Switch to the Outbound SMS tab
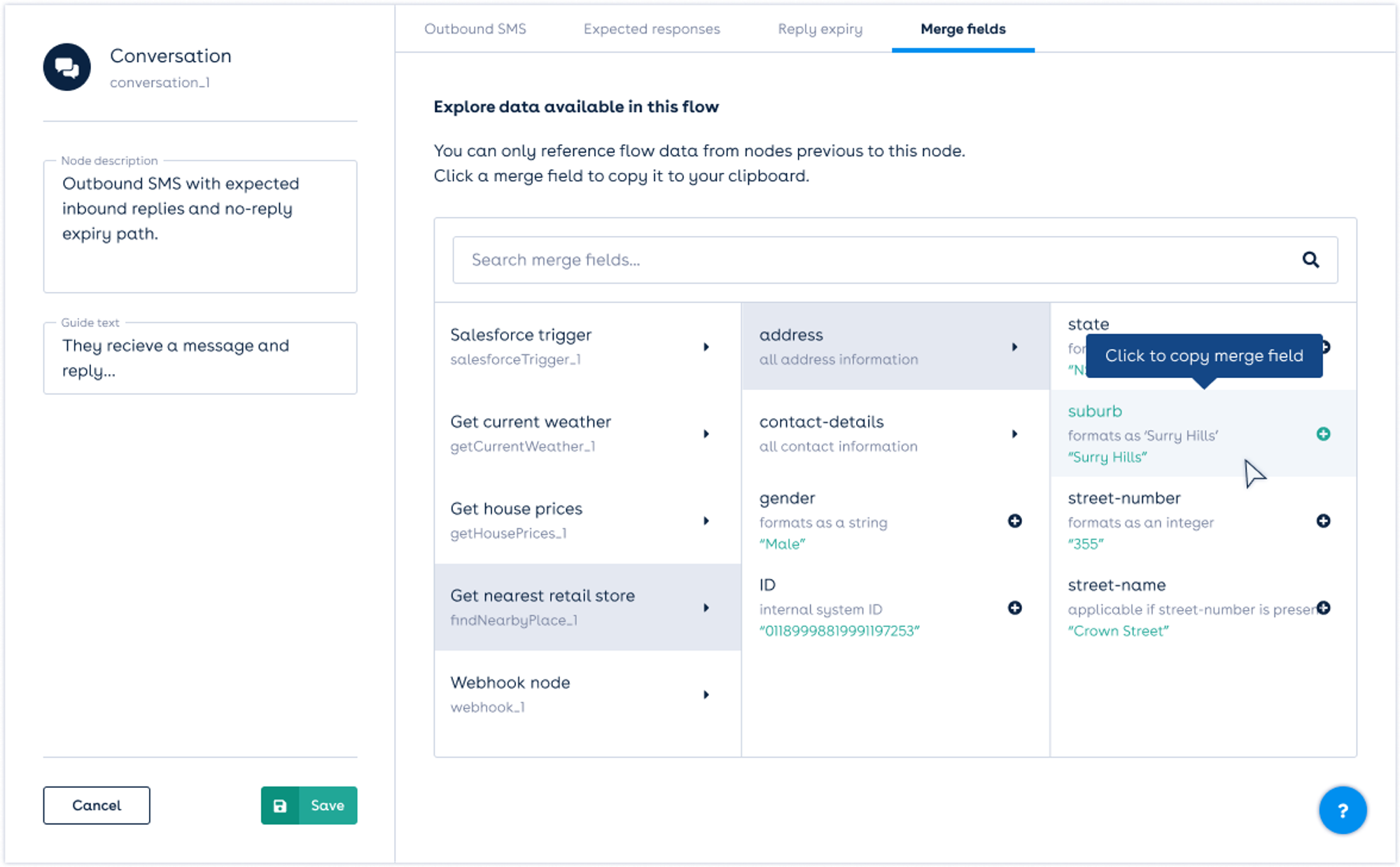This screenshot has height=867, width=1400. [475, 29]
